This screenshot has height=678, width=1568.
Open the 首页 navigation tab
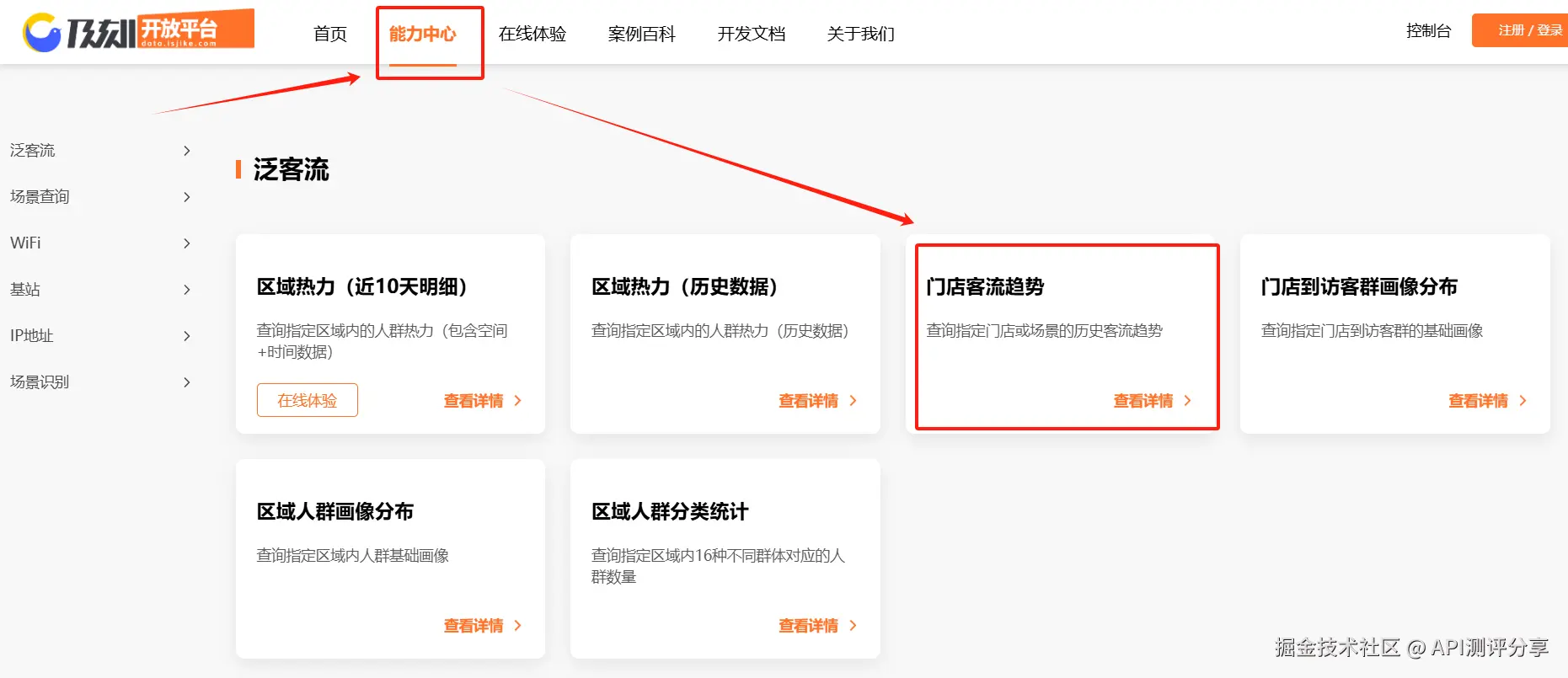(x=330, y=34)
